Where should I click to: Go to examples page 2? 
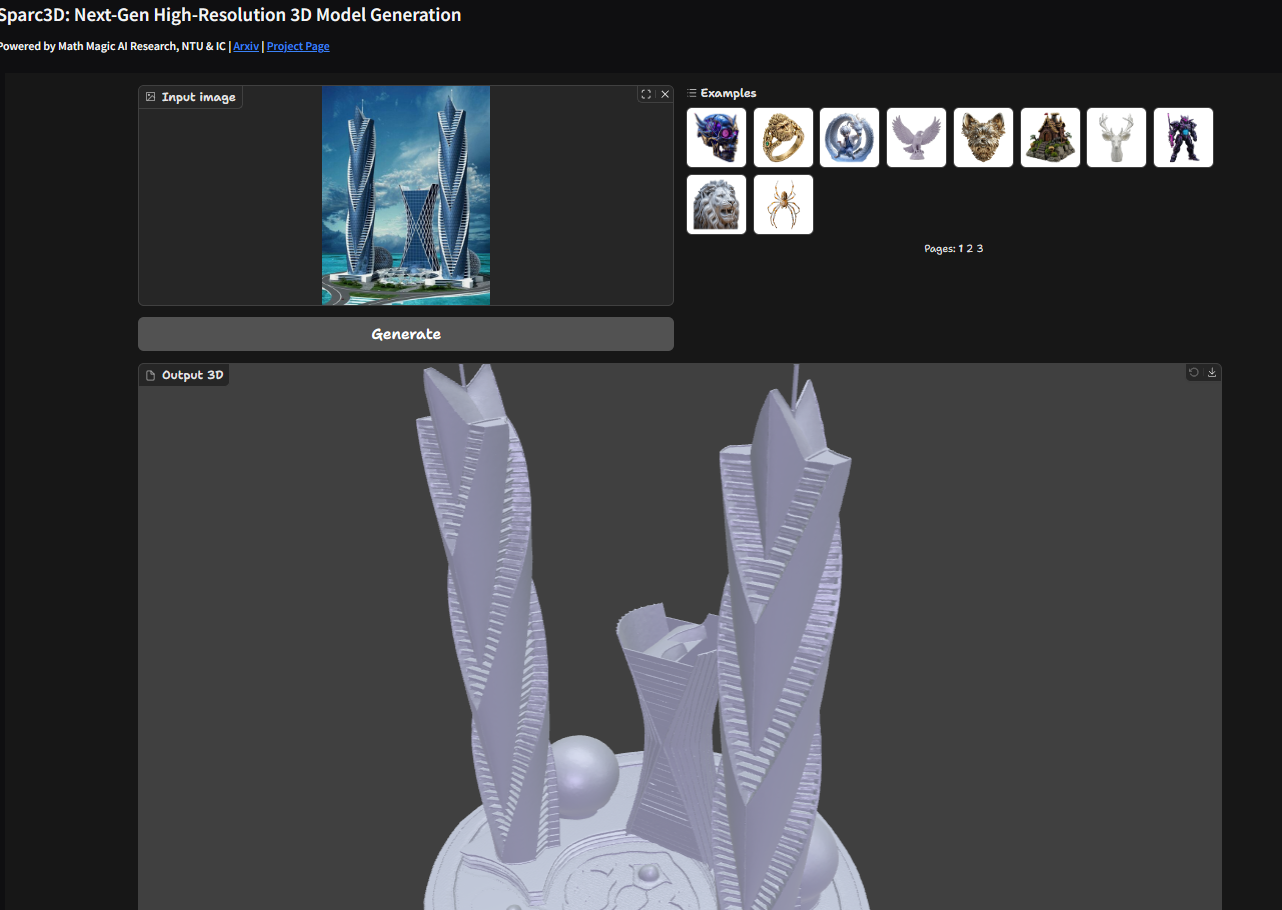click(970, 249)
